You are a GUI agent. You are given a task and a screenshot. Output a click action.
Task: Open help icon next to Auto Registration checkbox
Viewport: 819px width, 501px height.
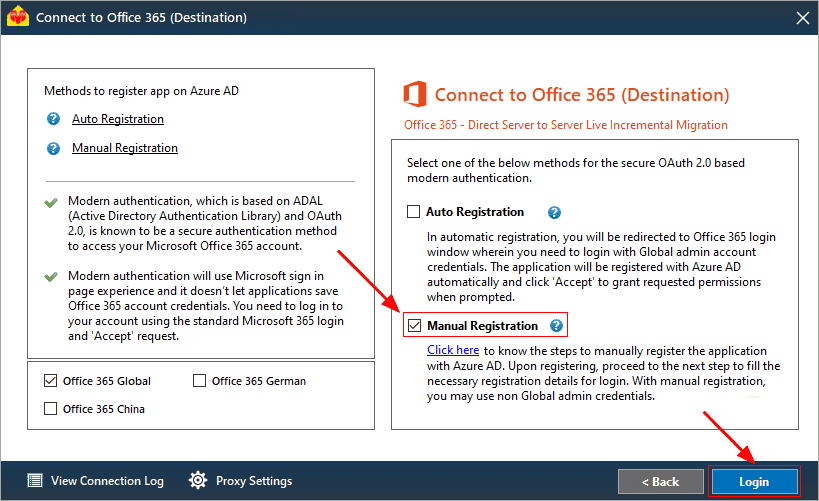[x=554, y=212]
